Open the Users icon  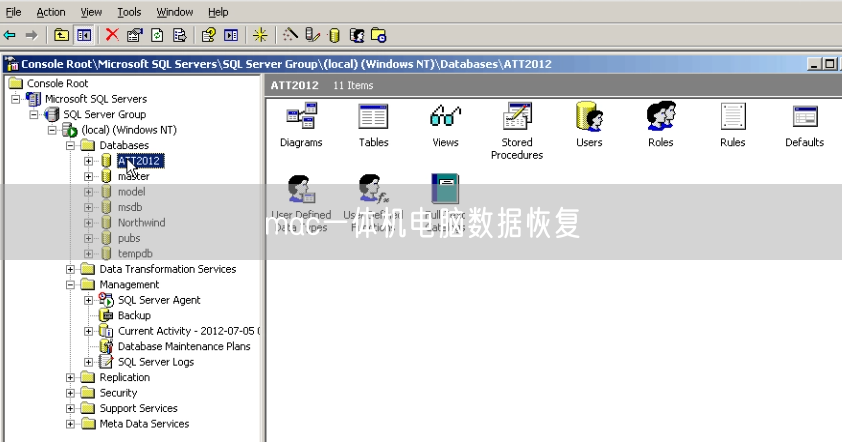tap(589, 118)
